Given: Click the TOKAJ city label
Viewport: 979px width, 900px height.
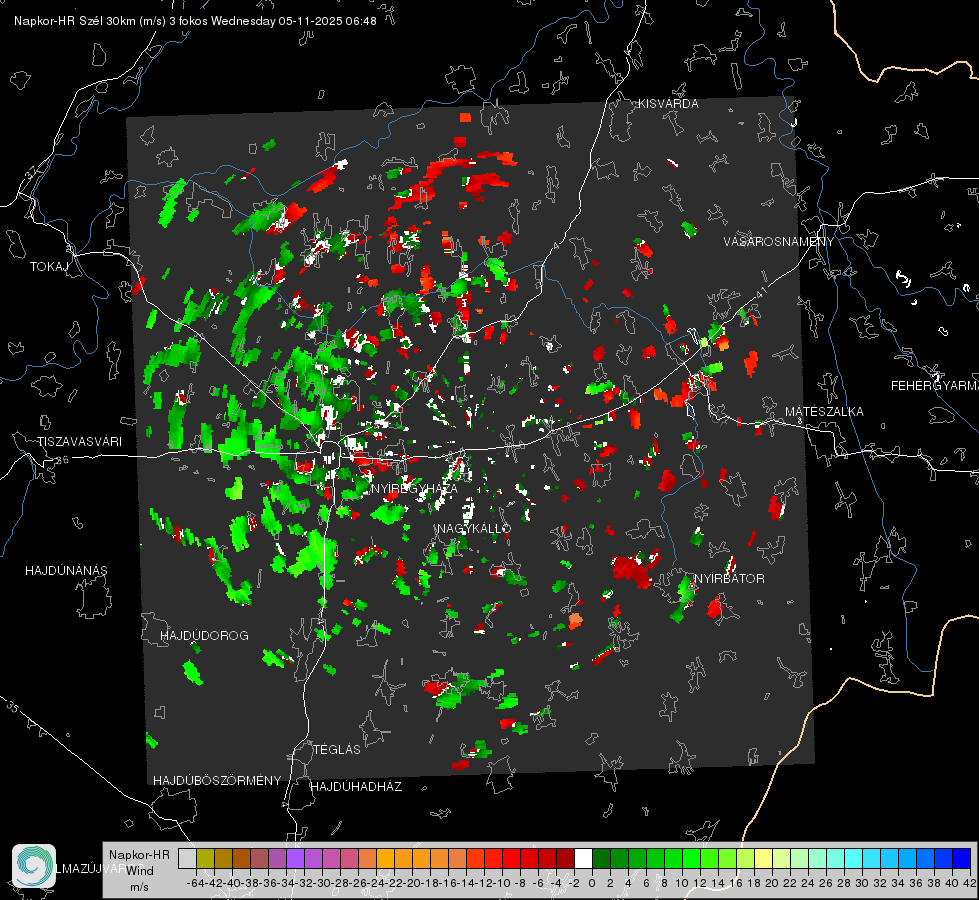Looking at the screenshot, I should [49, 267].
